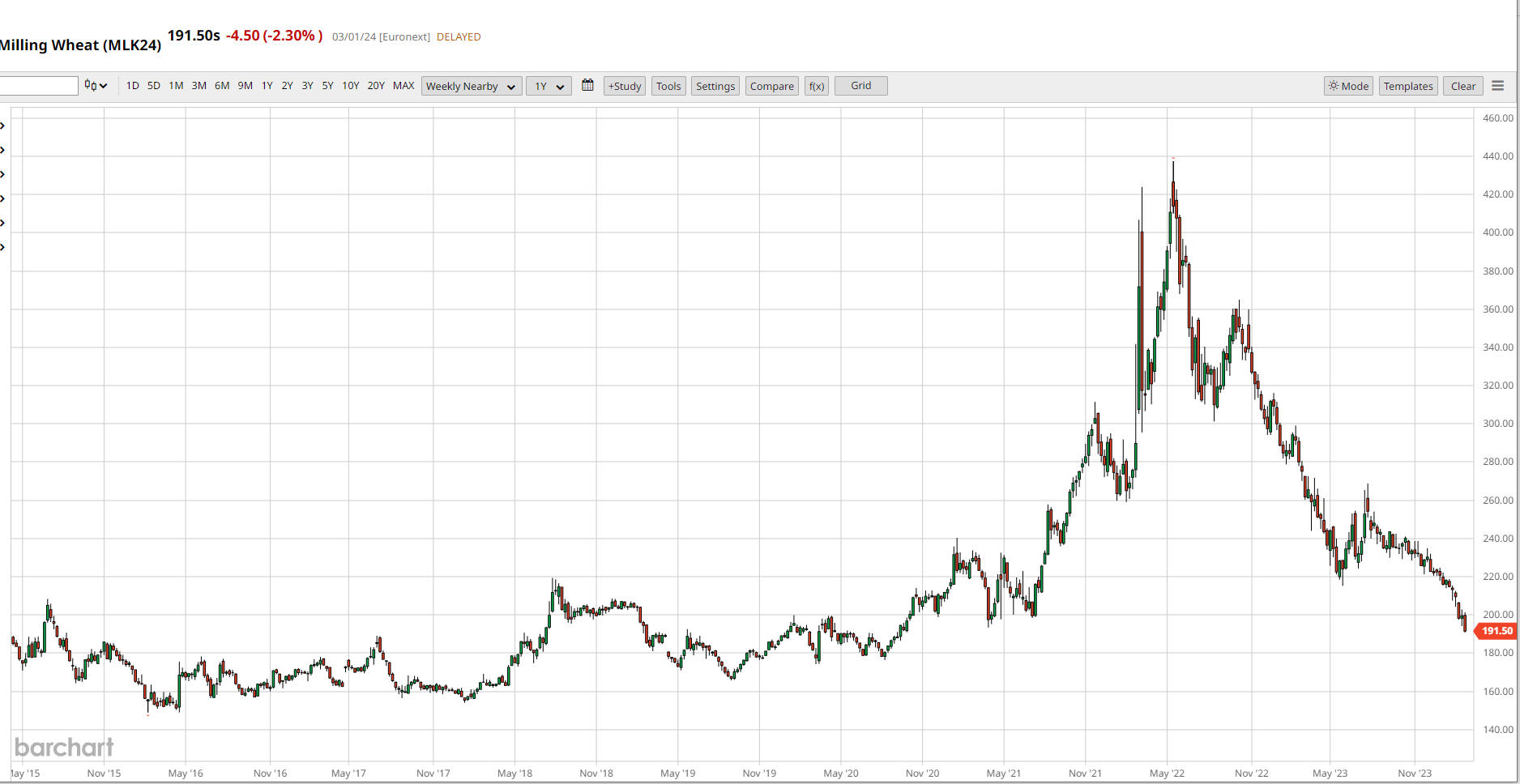Open the f(x) expressions tool
This screenshot has width=1520, height=784.
point(816,86)
